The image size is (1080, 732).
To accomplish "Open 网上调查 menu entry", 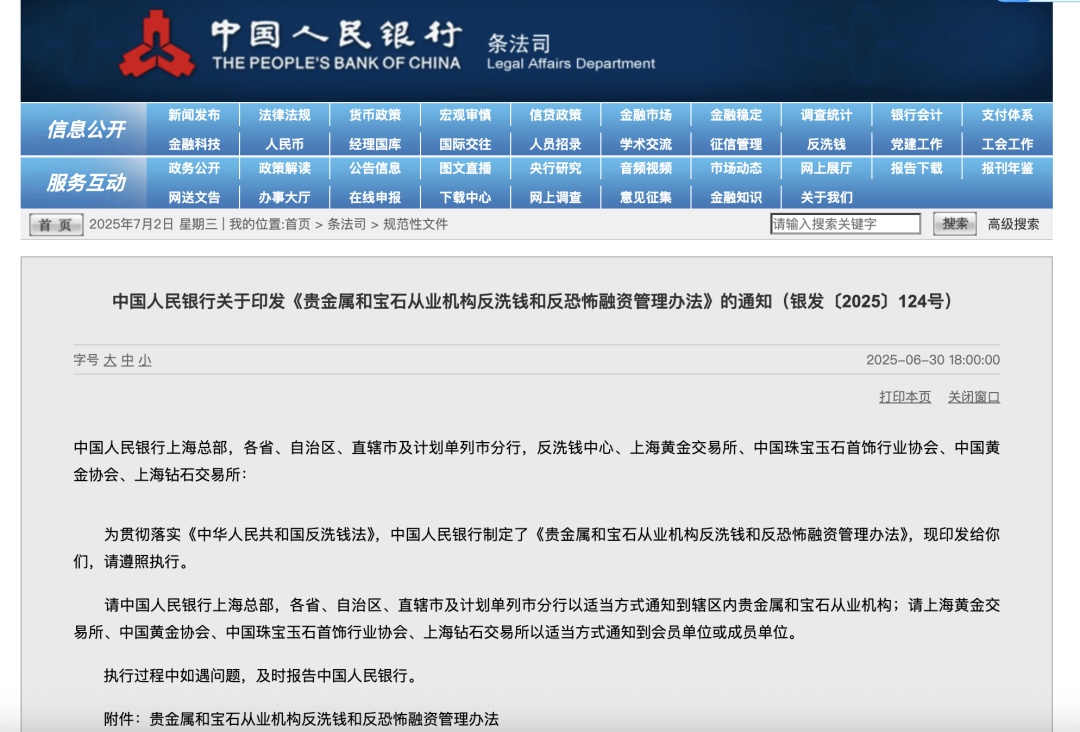I will (x=555, y=198).
